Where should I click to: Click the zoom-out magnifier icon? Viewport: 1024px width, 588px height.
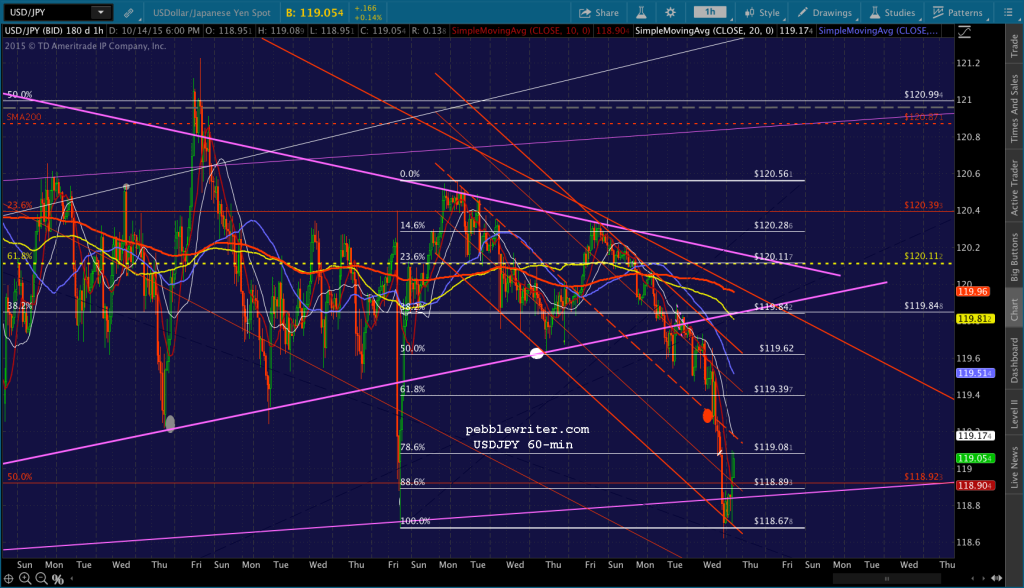[x=41, y=579]
